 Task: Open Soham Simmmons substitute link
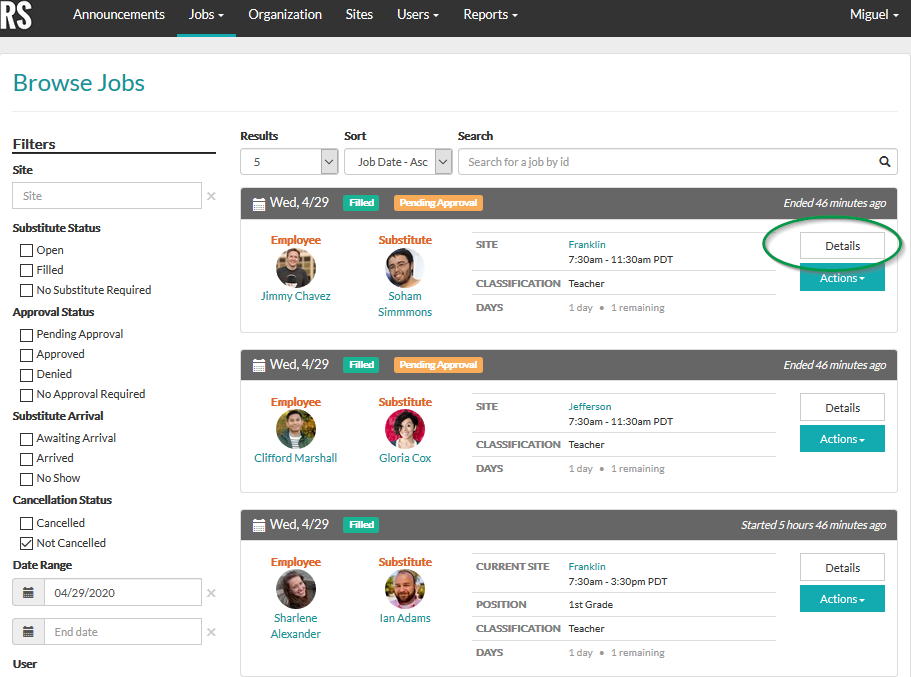(405, 304)
